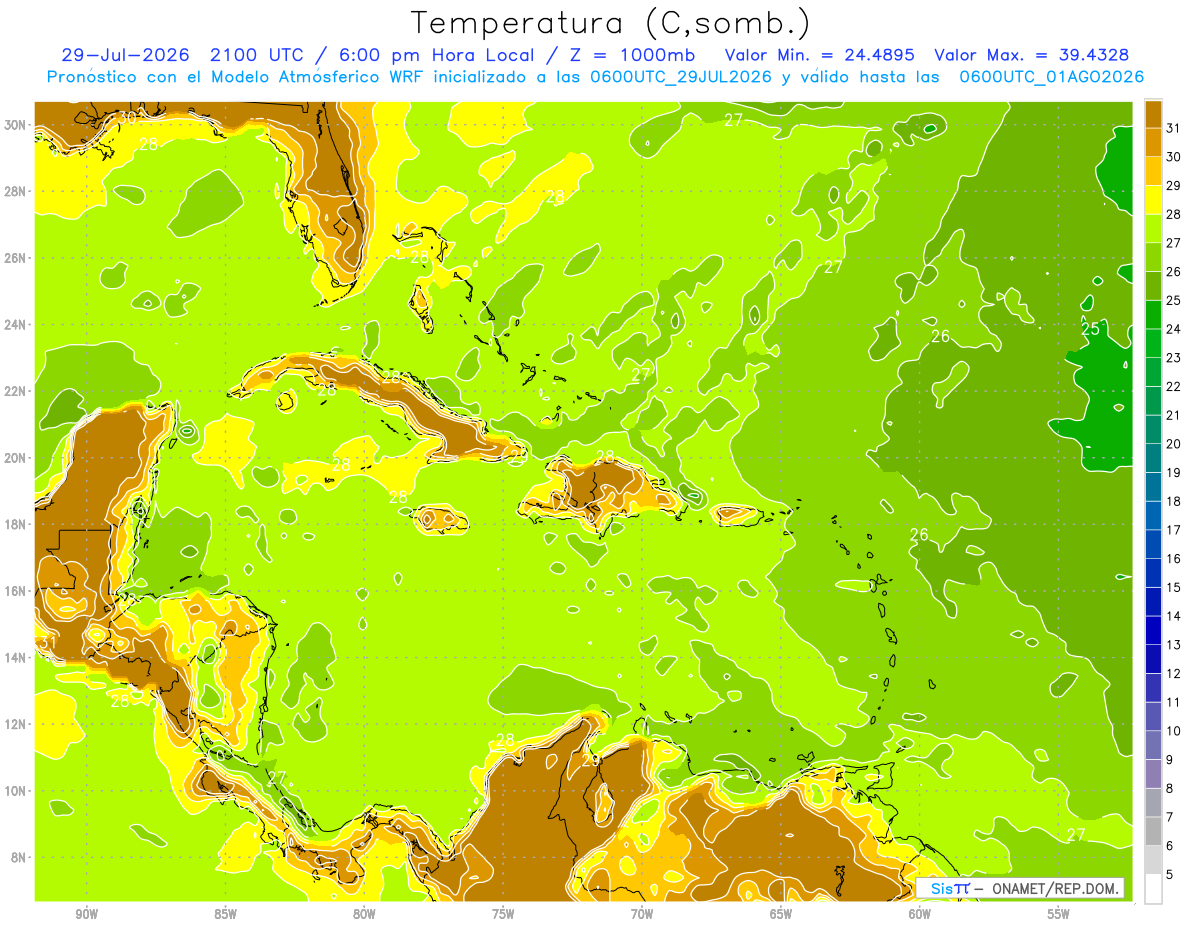Click the colorbar tick label "5"
Viewport: 1200px width, 927px height.
(1171, 875)
